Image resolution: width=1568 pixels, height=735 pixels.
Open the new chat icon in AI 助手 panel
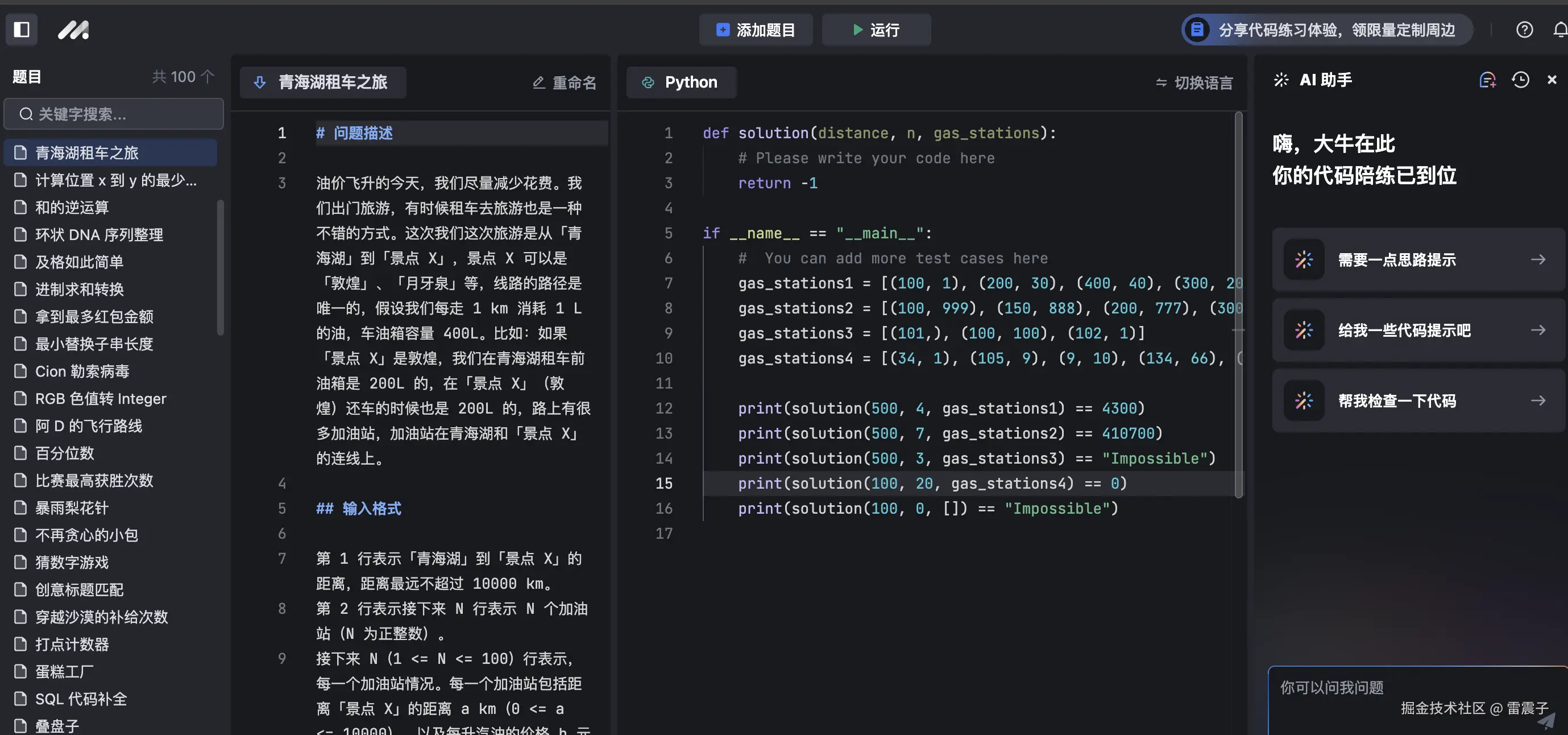[1489, 80]
